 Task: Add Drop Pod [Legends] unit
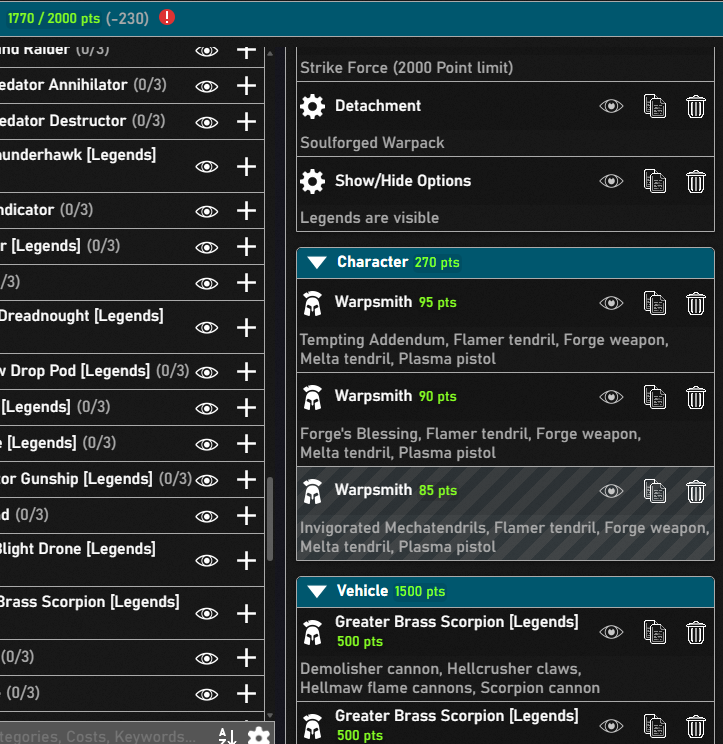point(246,372)
